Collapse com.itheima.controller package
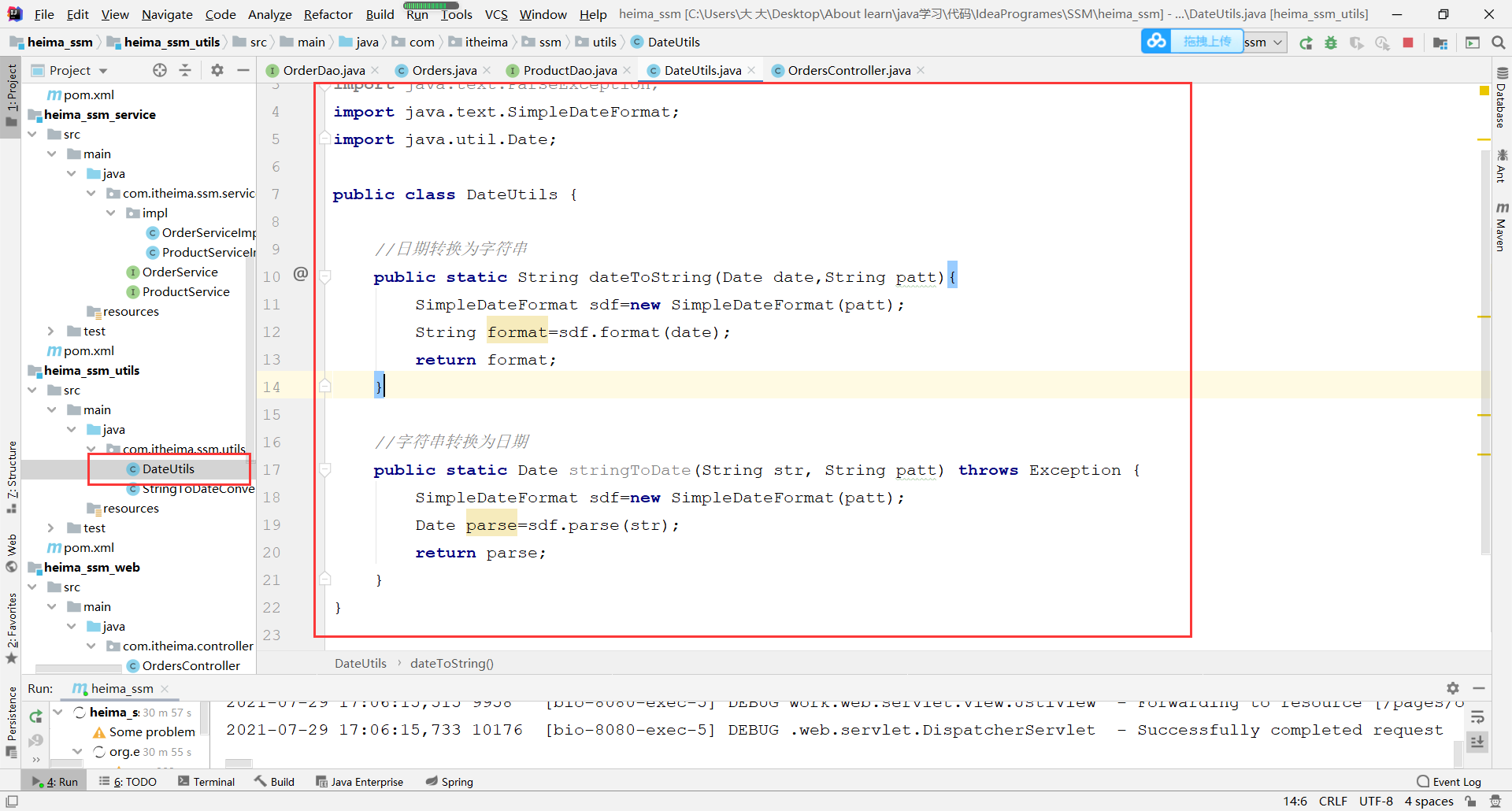This screenshot has width=1512, height=811. tap(91, 646)
